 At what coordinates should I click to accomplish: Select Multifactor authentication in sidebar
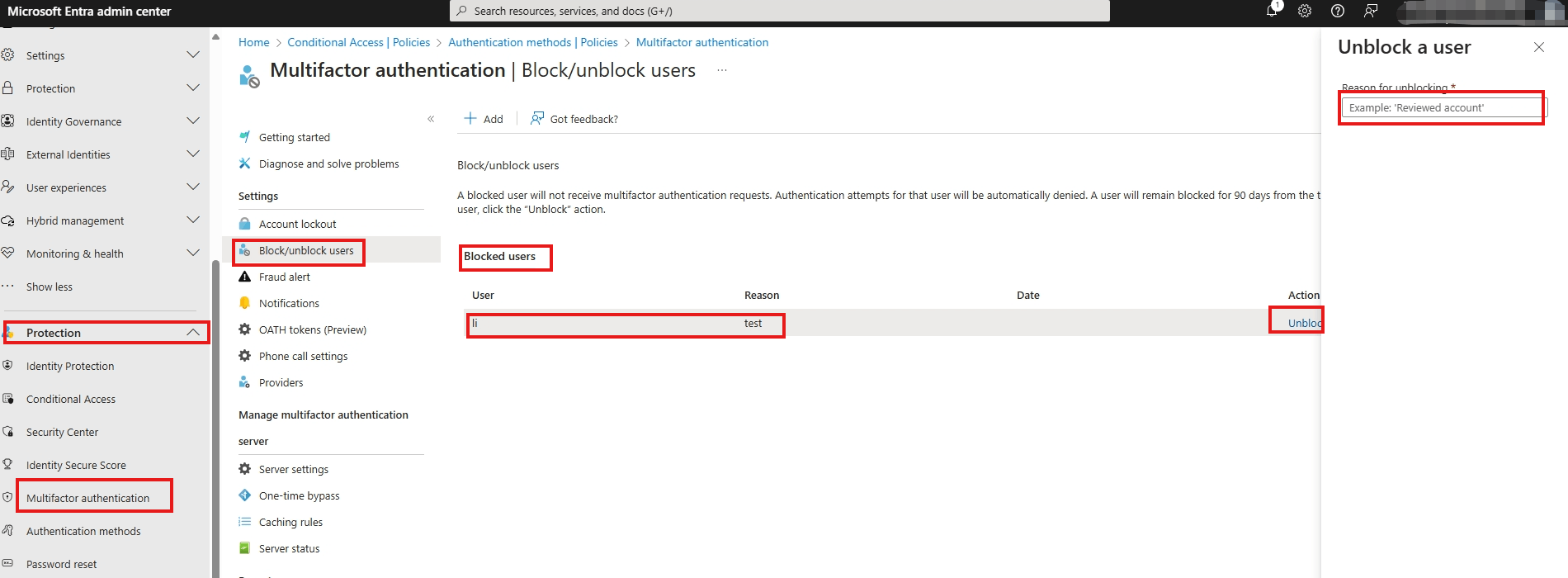[x=87, y=498]
